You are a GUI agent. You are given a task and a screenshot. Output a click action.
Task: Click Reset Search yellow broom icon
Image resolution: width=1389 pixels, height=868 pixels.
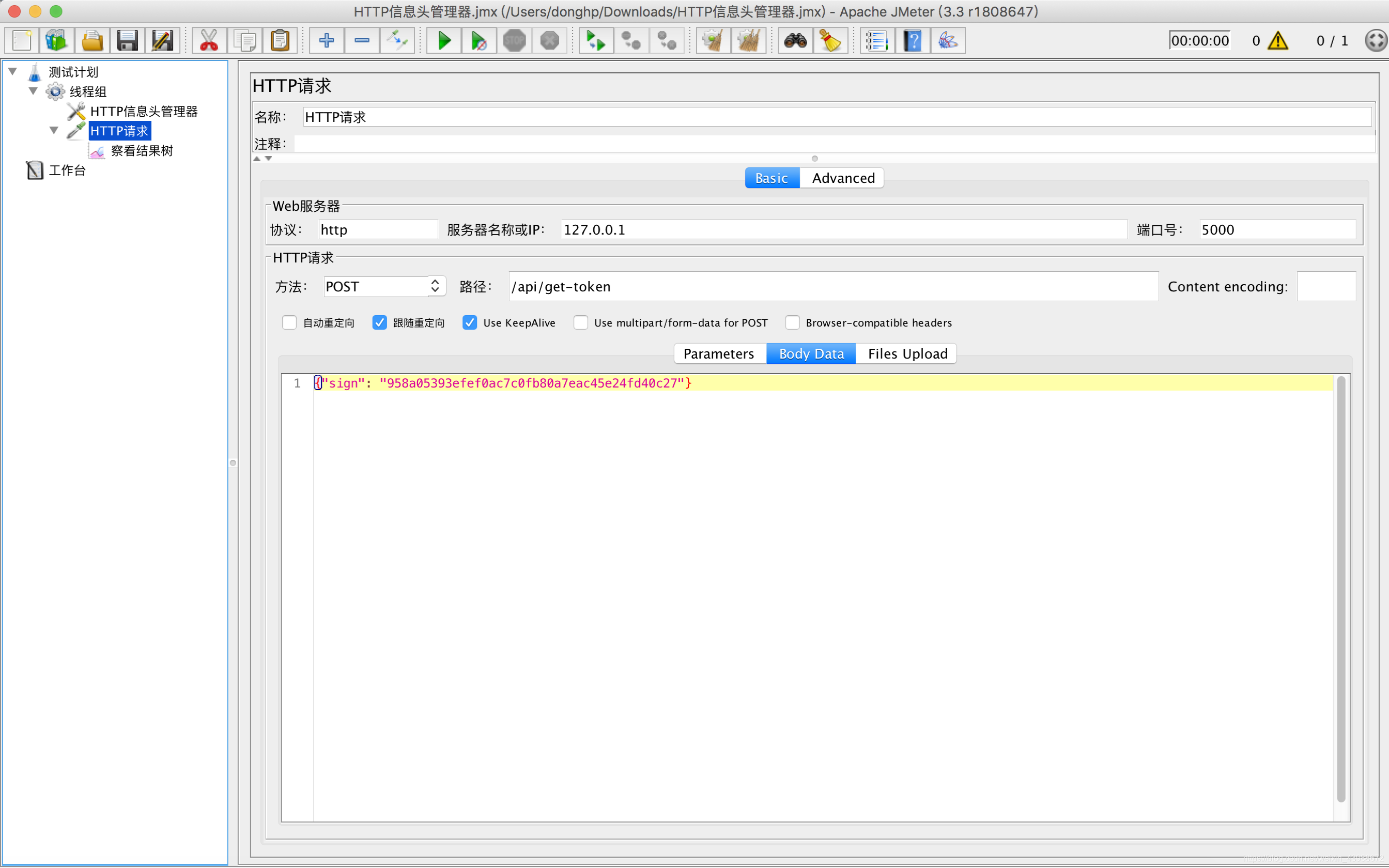tap(831, 41)
